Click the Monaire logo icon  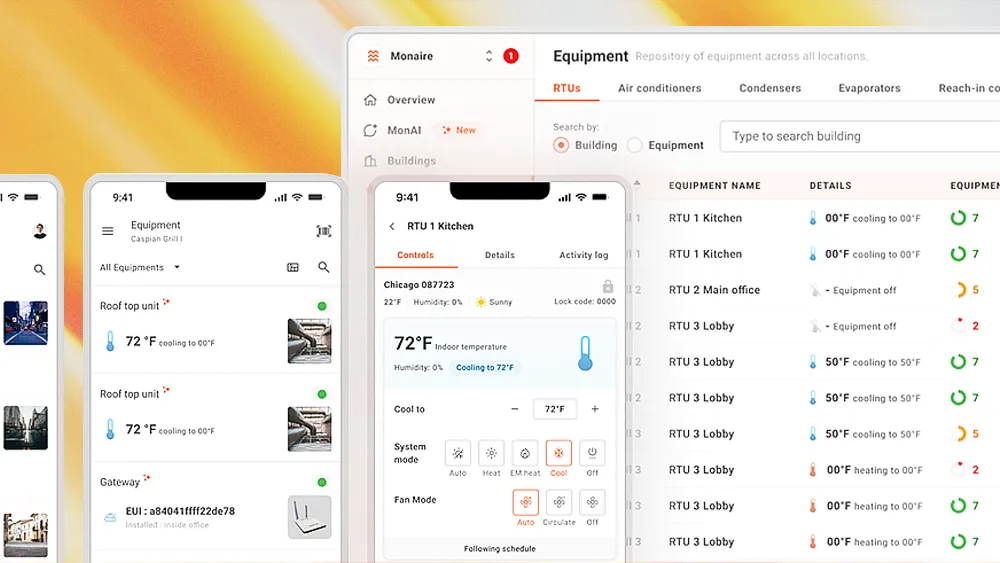click(x=373, y=56)
